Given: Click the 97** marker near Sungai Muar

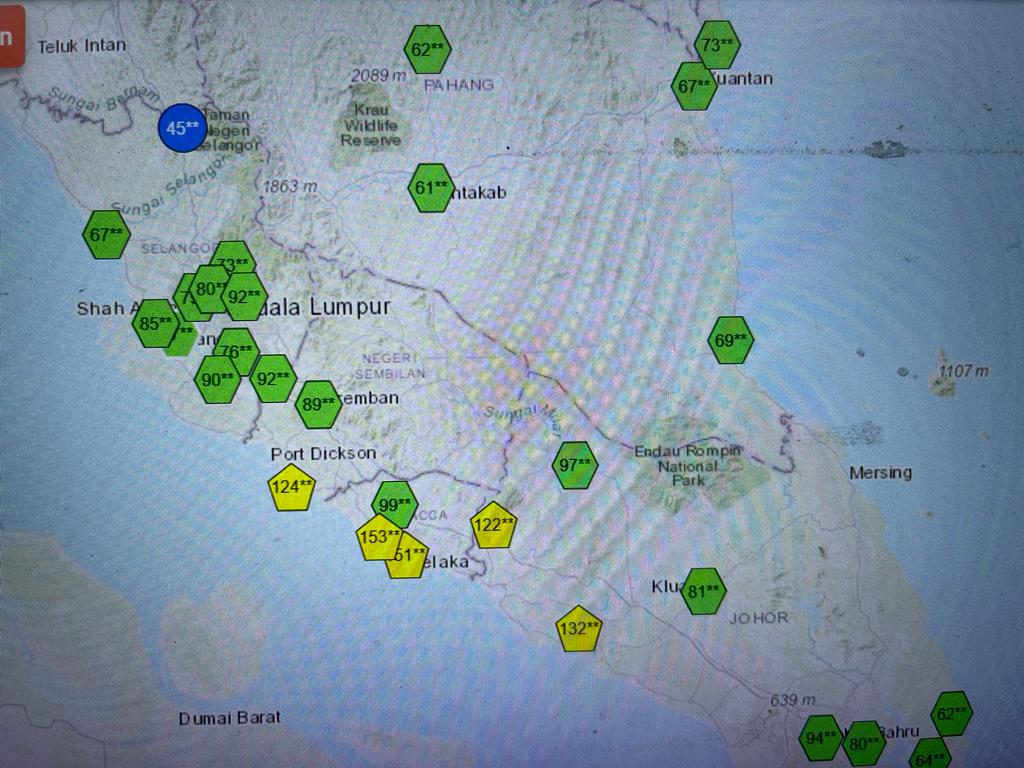Looking at the screenshot, I should [575, 465].
